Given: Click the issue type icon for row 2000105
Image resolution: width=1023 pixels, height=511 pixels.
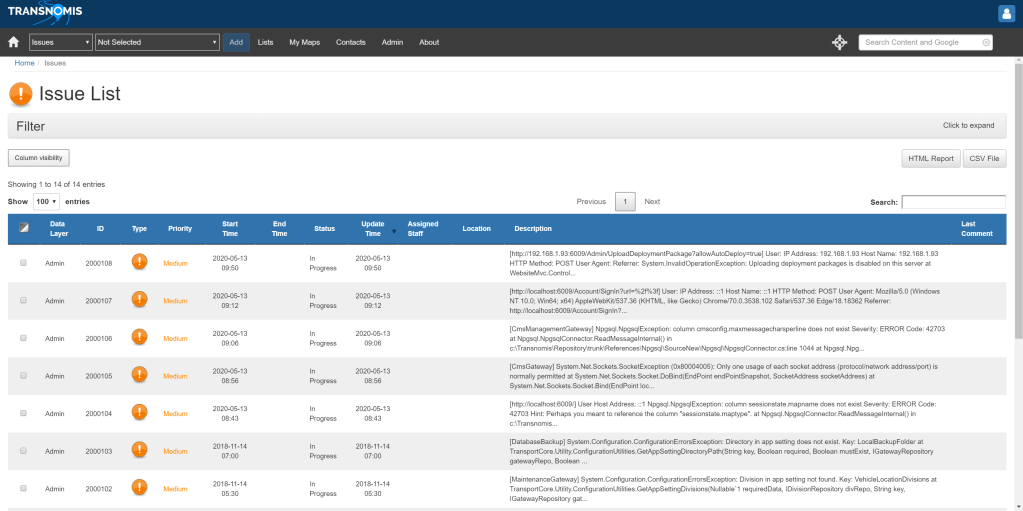Looking at the screenshot, I should click(x=139, y=376).
